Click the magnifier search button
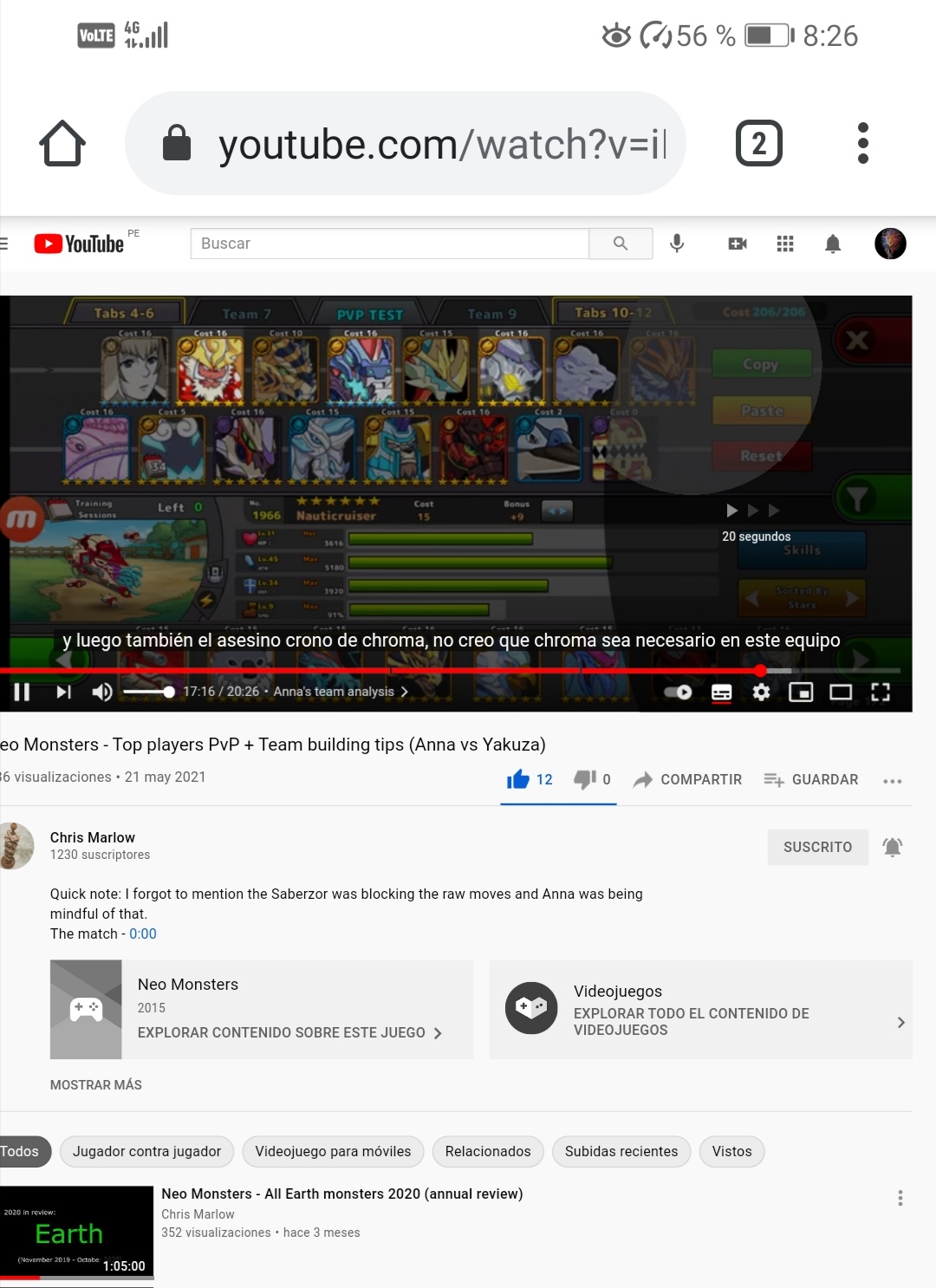936x1288 pixels. coord(621,244)
